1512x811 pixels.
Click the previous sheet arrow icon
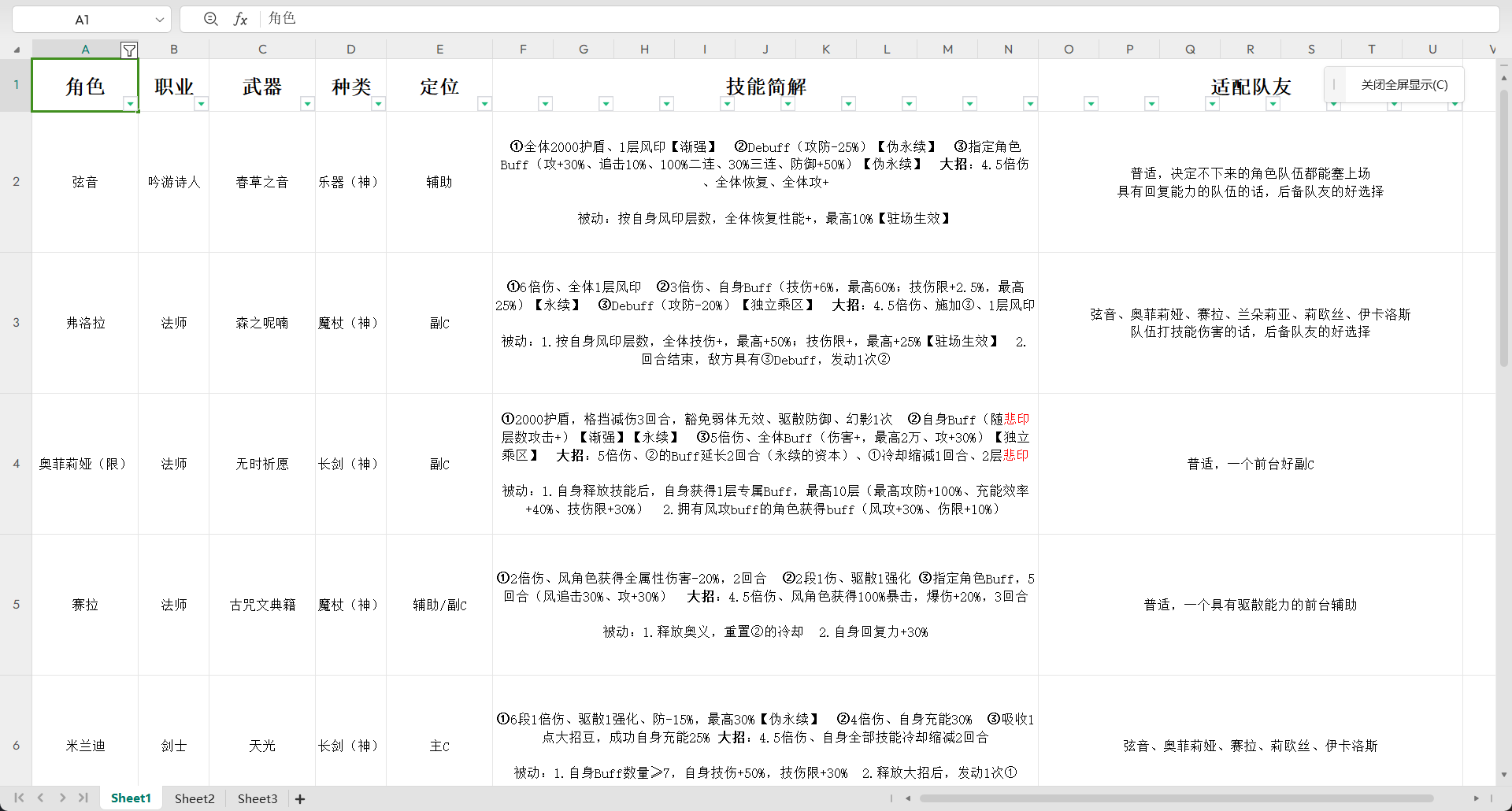pyautogui.click(x=41, y=798)
